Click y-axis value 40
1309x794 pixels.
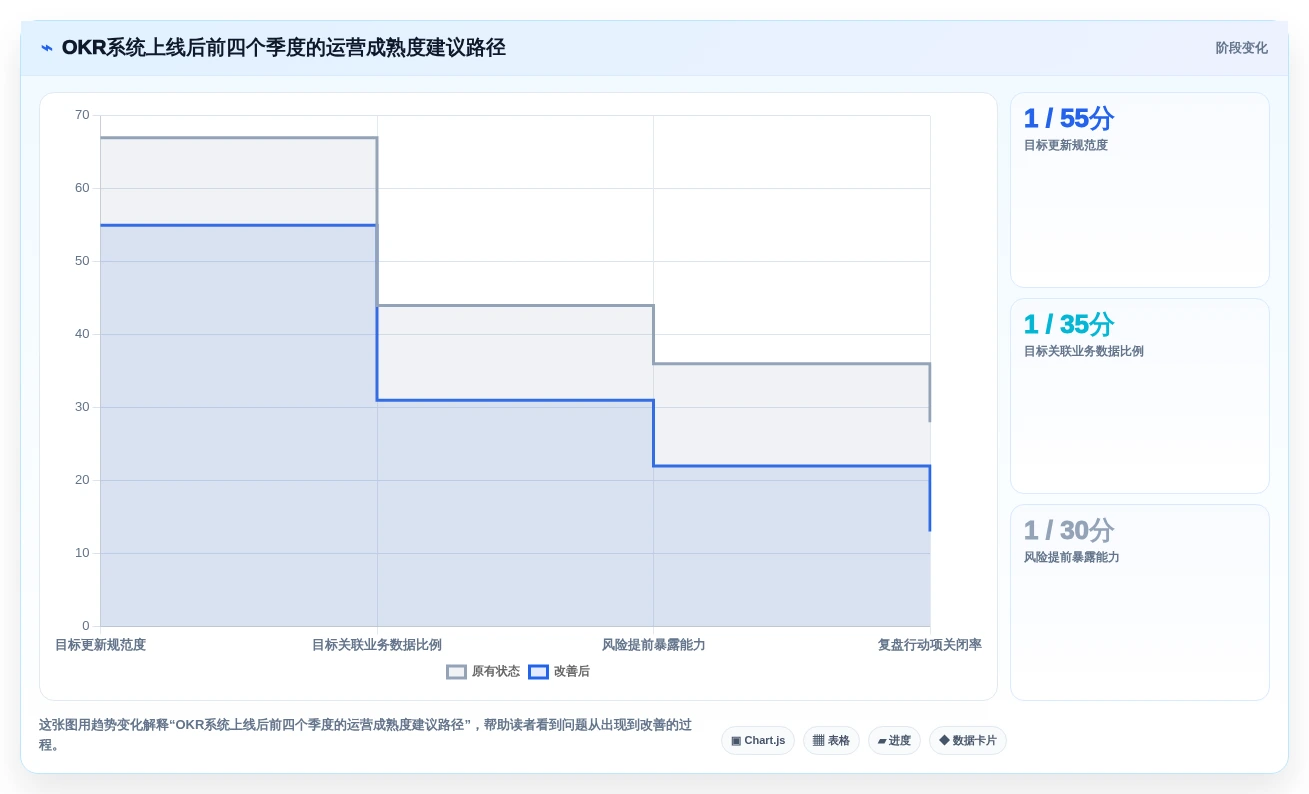(x=82, y=334)
